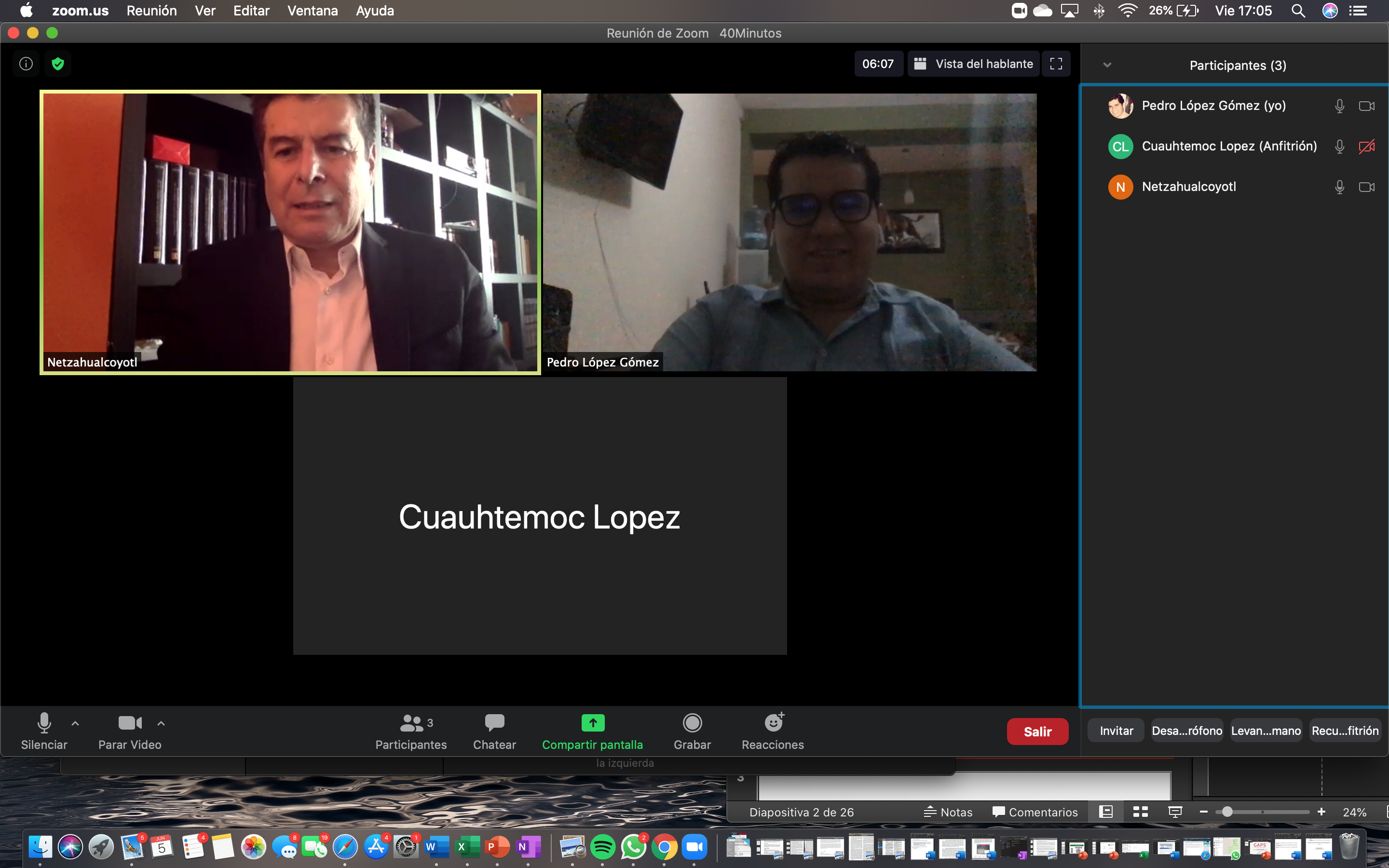
Task: Start recording with Grabar
Action: [692, 732]
